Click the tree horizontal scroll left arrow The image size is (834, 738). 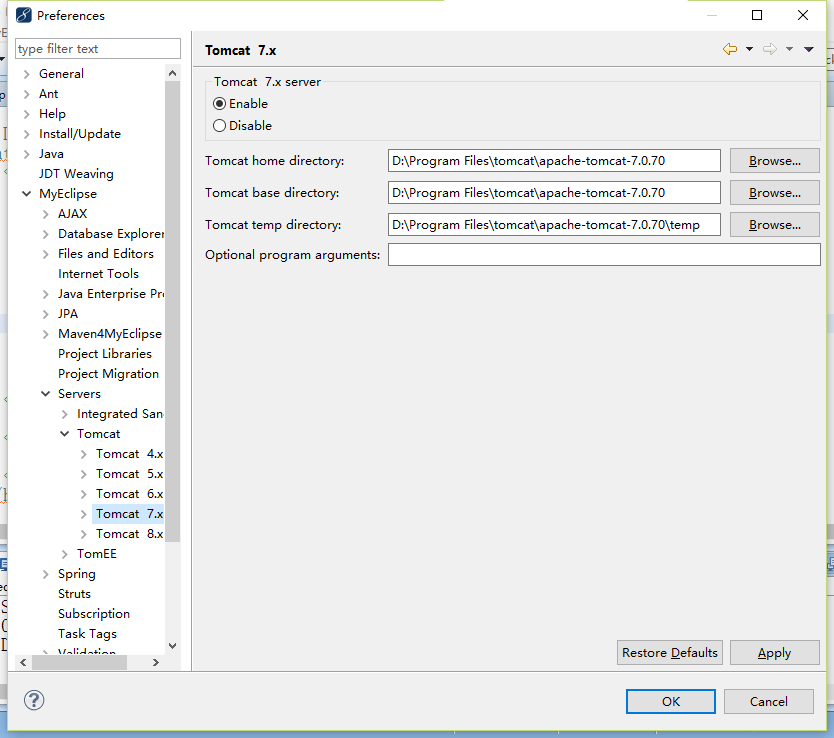[x=23, y=662]
